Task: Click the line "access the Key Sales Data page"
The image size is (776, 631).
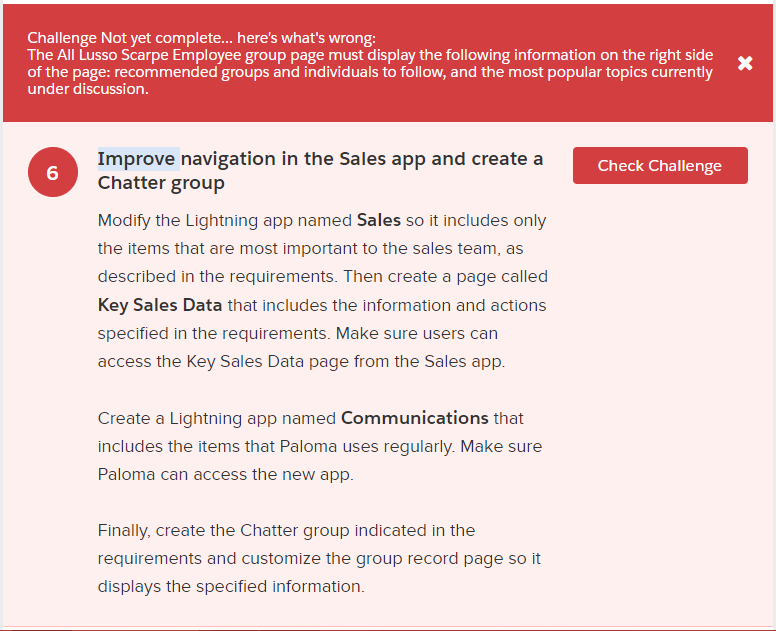Action: click(300, 361)
